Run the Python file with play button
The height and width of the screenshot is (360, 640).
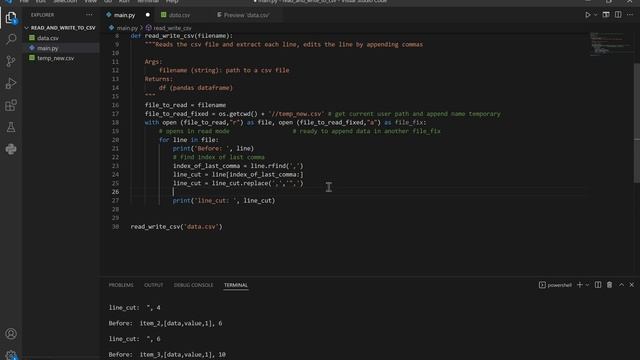[587, 15]
